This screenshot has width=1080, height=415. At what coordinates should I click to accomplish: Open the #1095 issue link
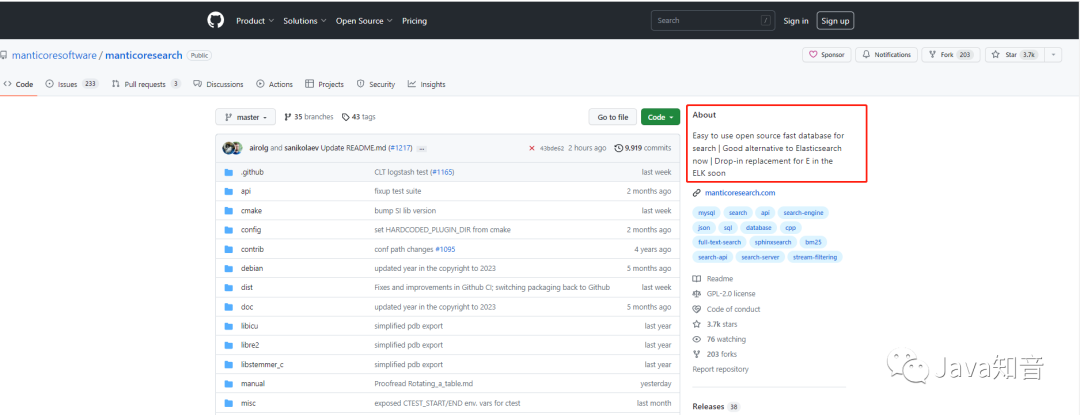point(446,249)
